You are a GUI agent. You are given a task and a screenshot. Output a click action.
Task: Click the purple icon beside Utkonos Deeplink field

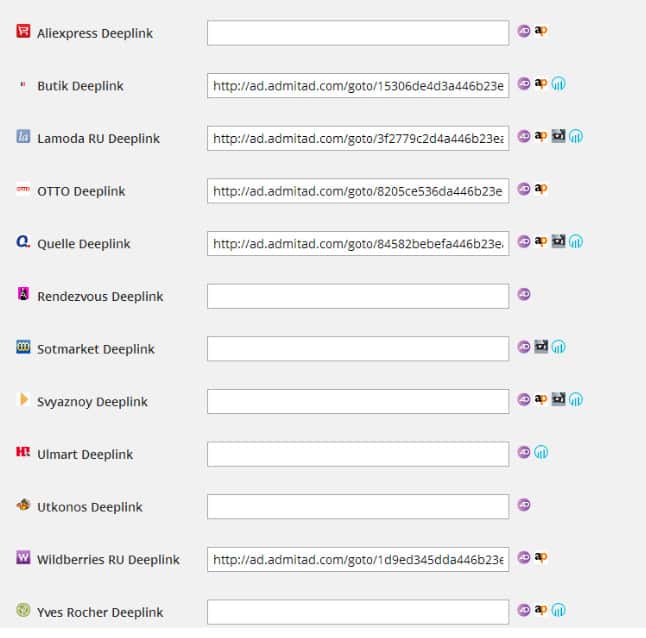coord(523,505)
